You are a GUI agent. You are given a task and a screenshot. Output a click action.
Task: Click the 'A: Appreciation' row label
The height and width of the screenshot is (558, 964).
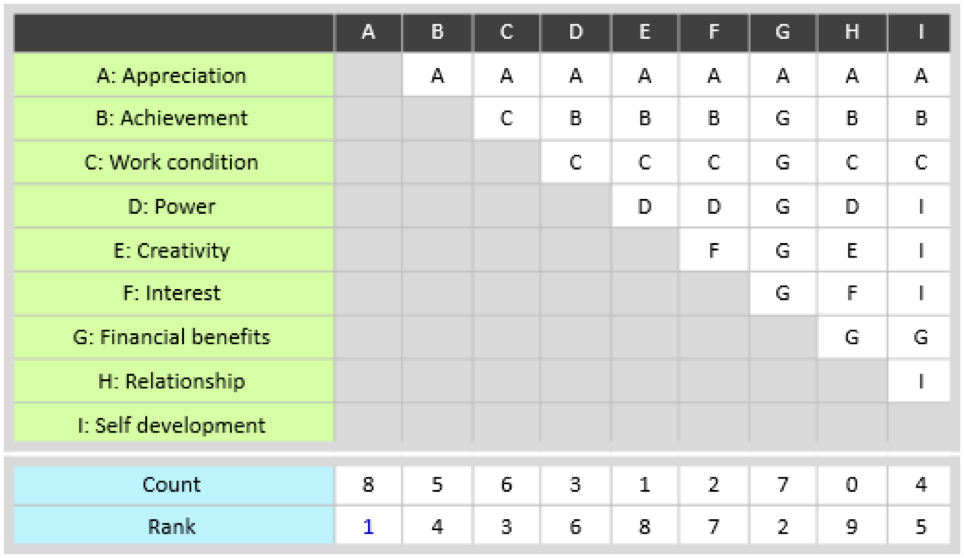pos(173,76)
